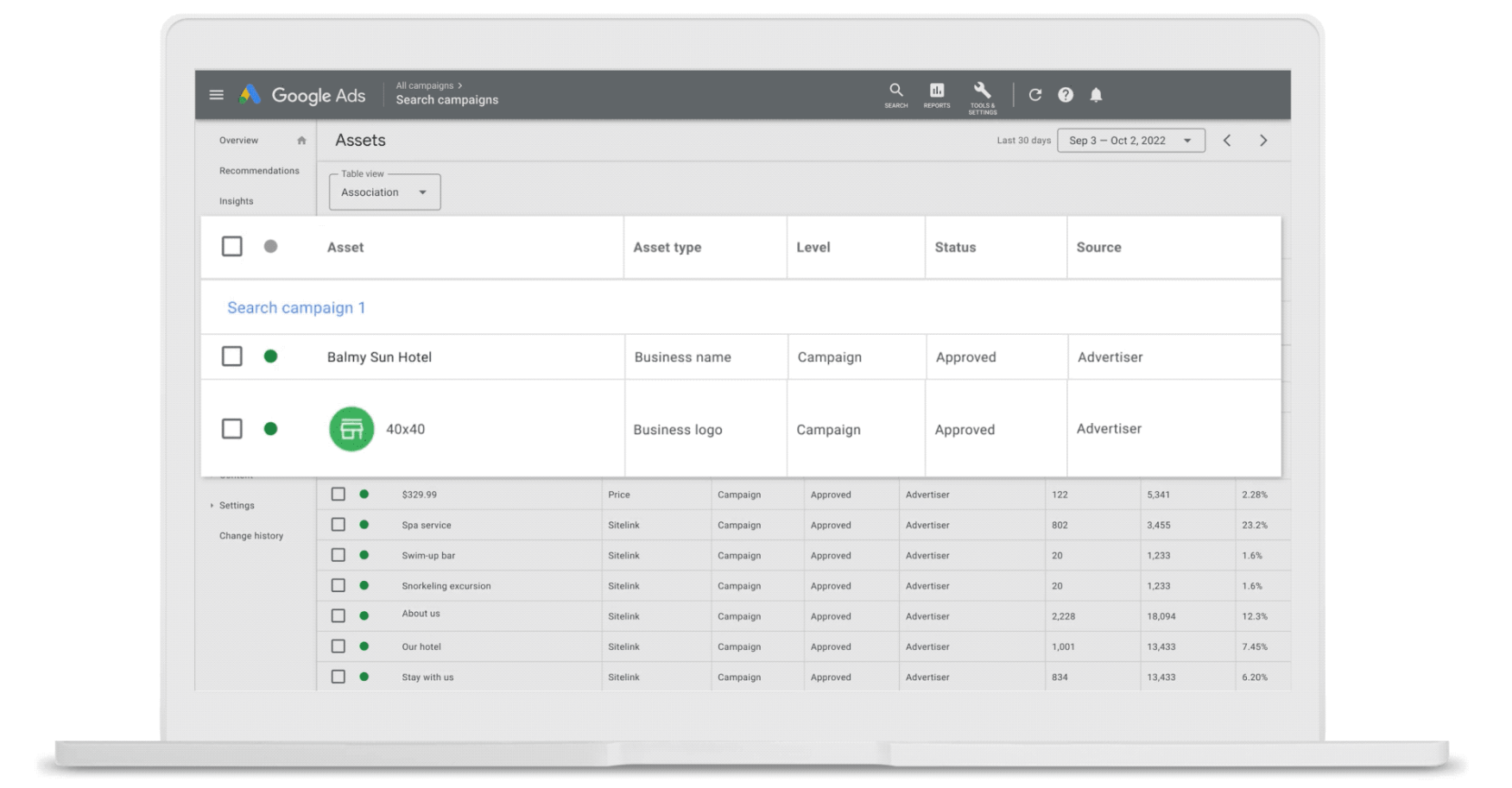Go to the previous date range arrow
This screenshot has width=1512, height=788.
point(1227,141)
